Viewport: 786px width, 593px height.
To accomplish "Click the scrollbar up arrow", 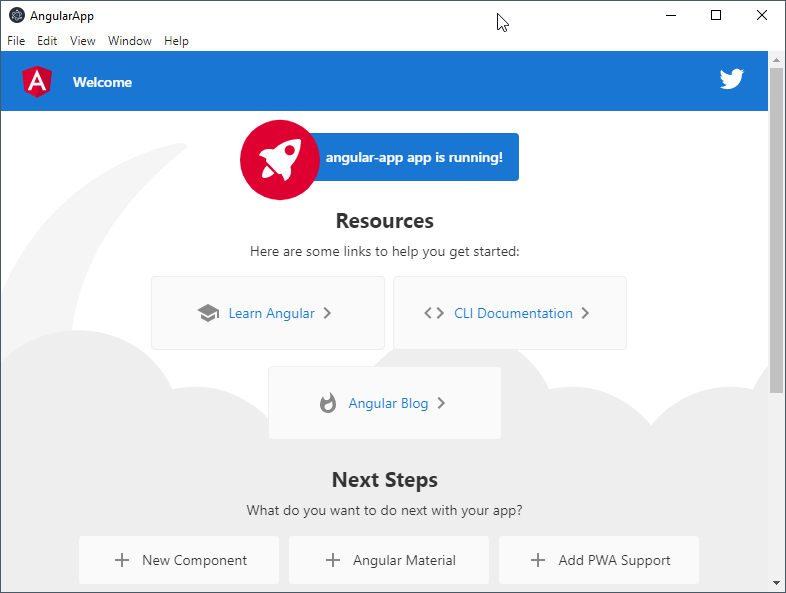I will click(776, 60).
